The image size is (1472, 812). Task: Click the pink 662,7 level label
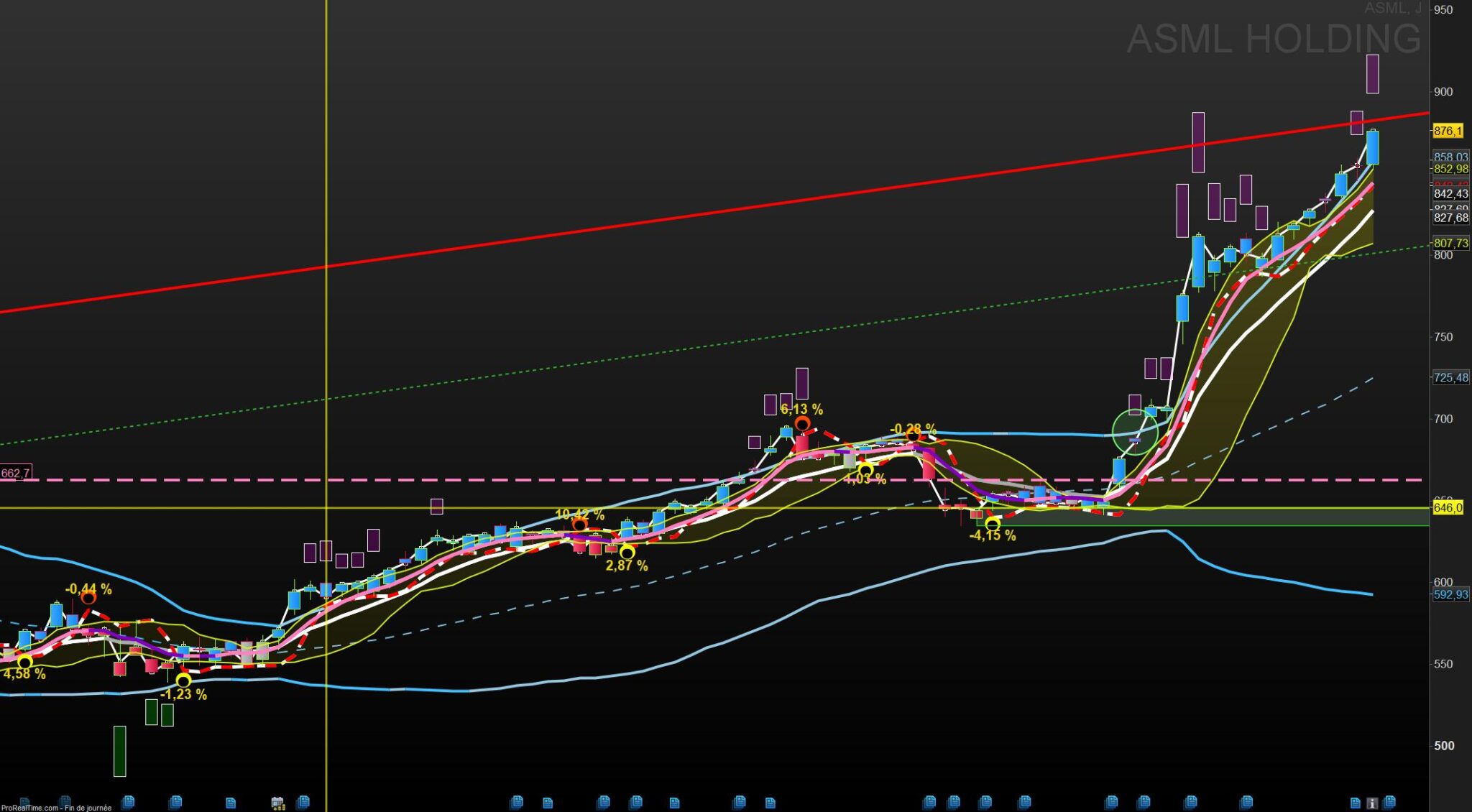tap(15, 473)
